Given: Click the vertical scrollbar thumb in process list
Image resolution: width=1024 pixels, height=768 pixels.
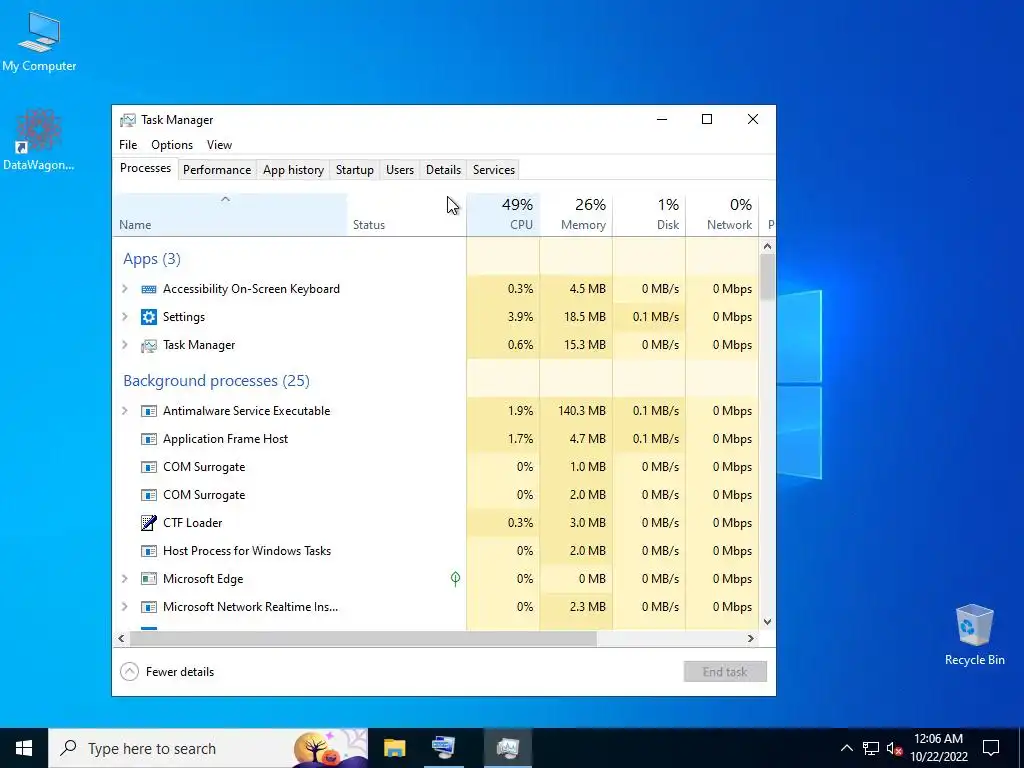Looking at the screenshot, I should (x=767, y=277).
